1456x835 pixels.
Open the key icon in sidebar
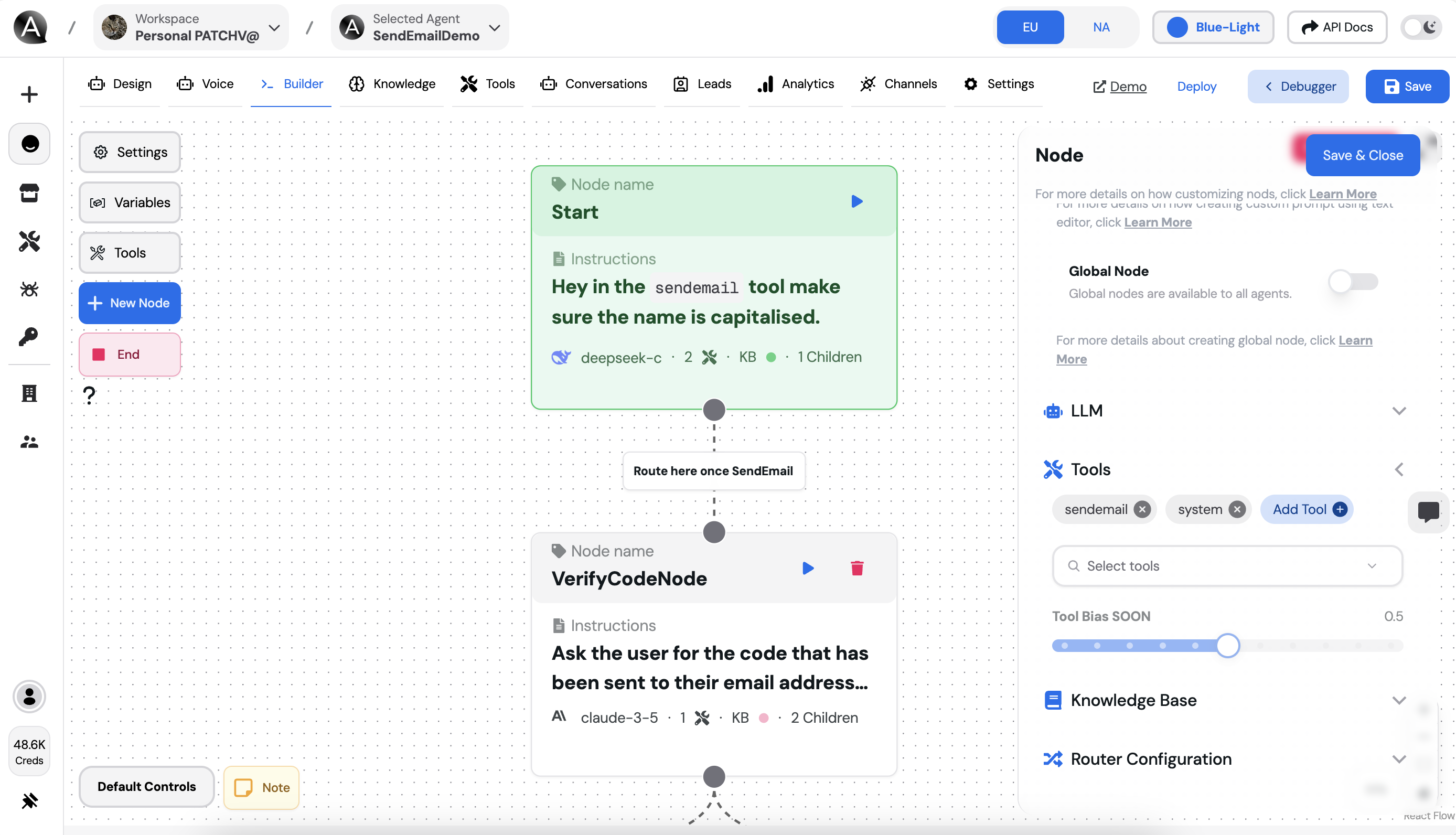click(29, 337)
